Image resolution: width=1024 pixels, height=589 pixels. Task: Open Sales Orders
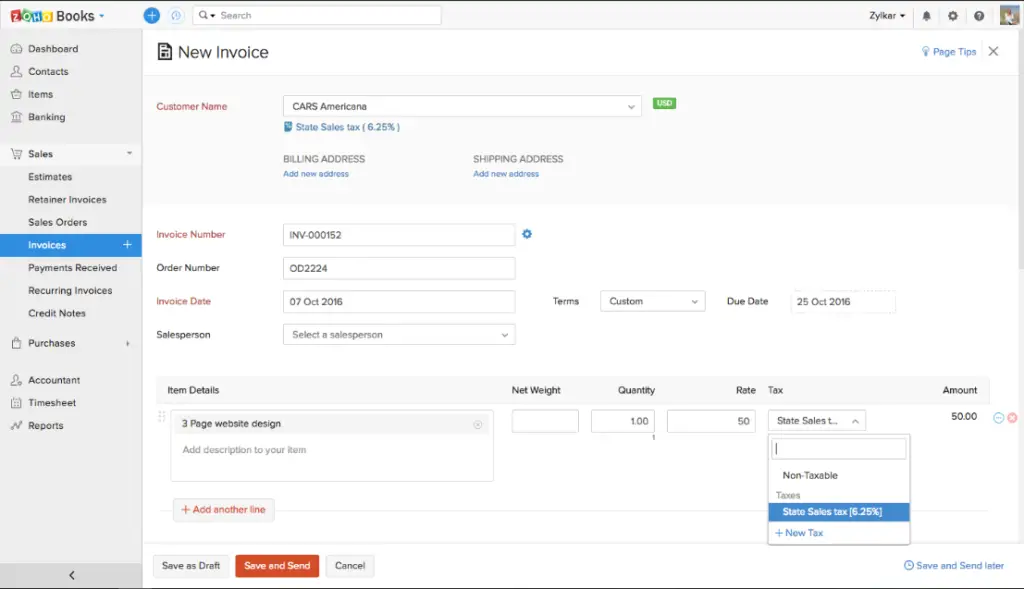coord(57,222)
